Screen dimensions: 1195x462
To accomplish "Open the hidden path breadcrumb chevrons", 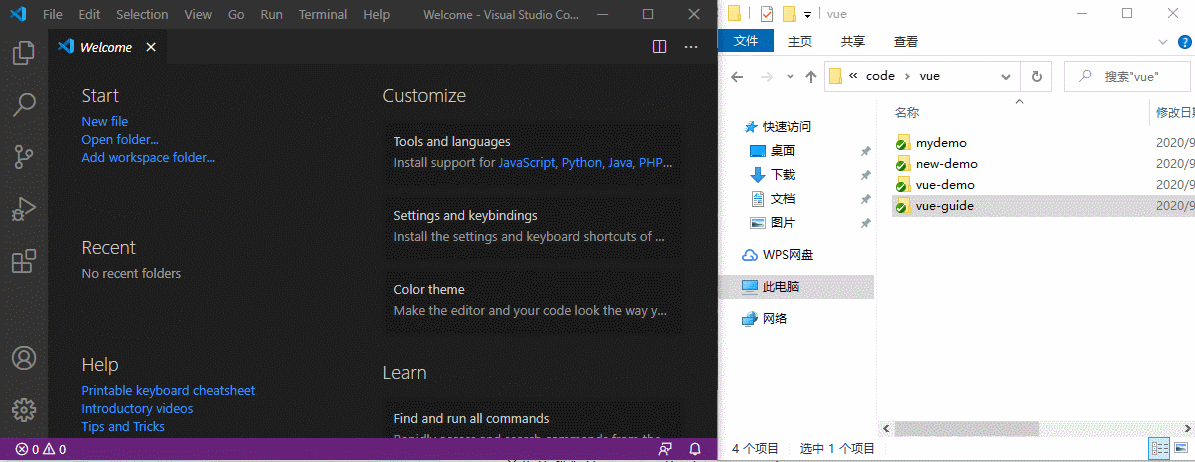I will click(853, 76).
